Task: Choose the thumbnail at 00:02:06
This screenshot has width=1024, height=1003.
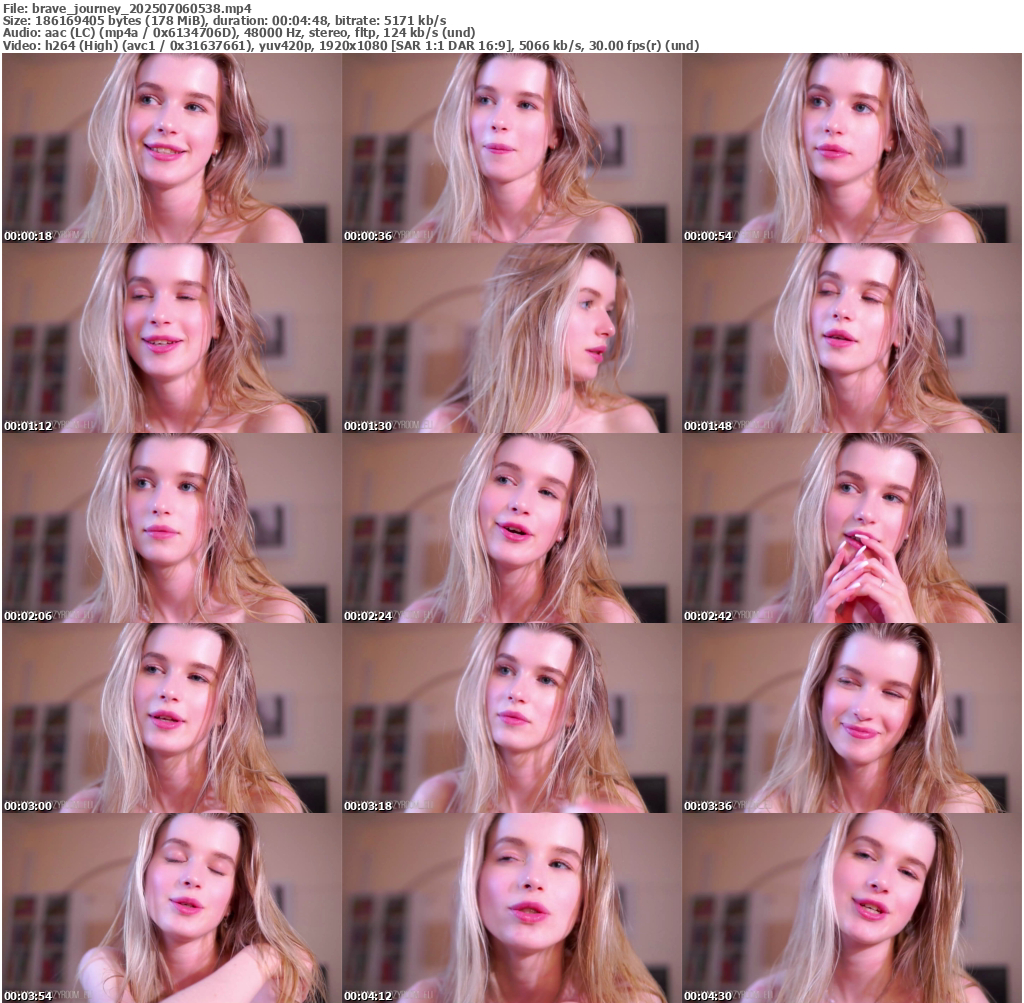Action: click(x=171, y=528)
